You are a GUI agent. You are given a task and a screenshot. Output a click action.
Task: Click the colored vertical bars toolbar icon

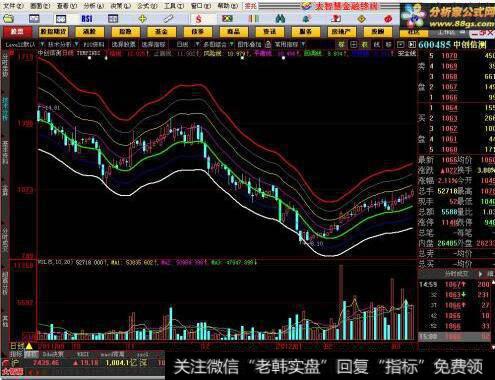click(x=253, y=19)
